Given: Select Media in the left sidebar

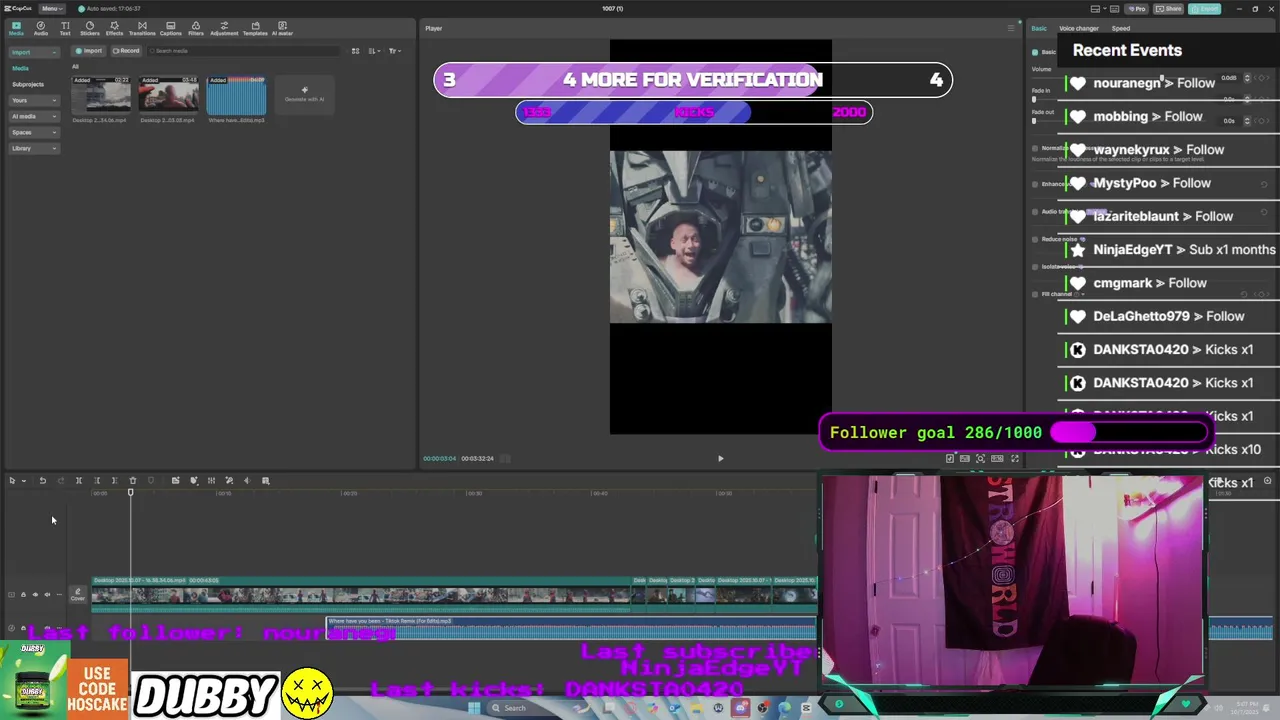Looking at the screenshot, I should click(20, 68).
